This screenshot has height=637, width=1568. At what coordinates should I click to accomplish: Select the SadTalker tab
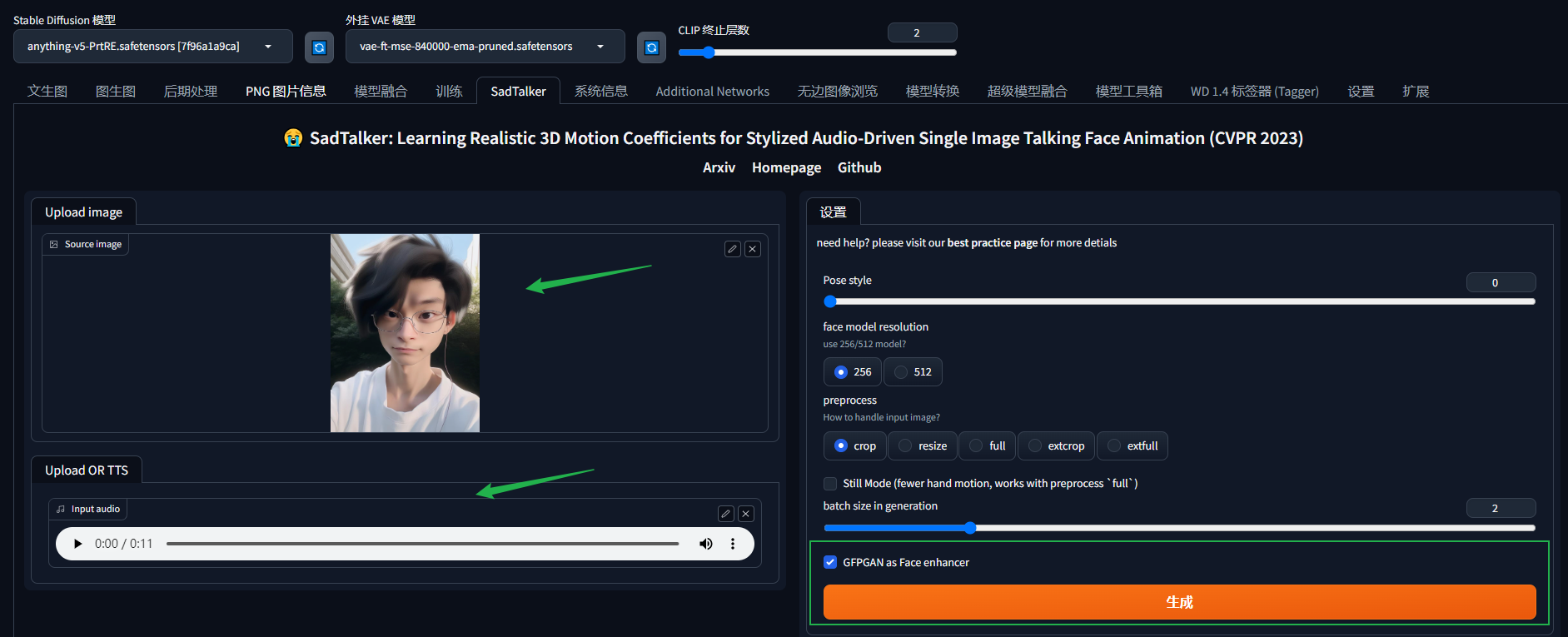[x=518, y=92]
